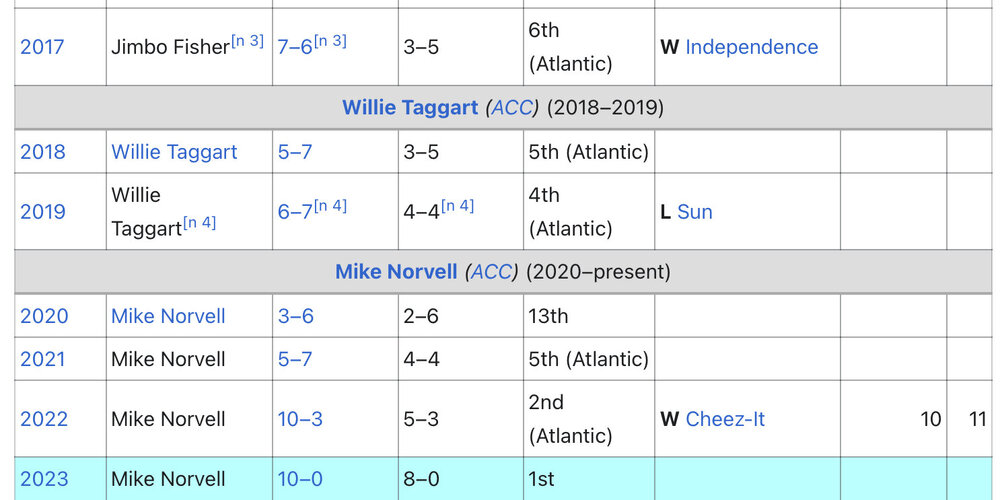Click ACC link in Mike Norvell header
Viewport: 1000px width, 500px height.
(x=491, y=272)
